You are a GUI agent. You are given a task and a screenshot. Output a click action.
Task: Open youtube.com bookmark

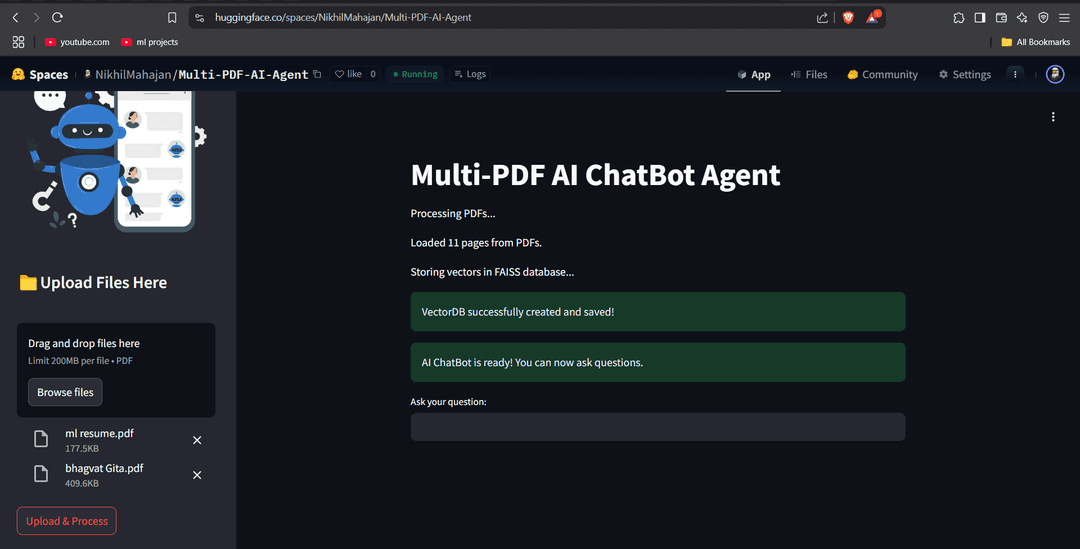pos(77,42)
